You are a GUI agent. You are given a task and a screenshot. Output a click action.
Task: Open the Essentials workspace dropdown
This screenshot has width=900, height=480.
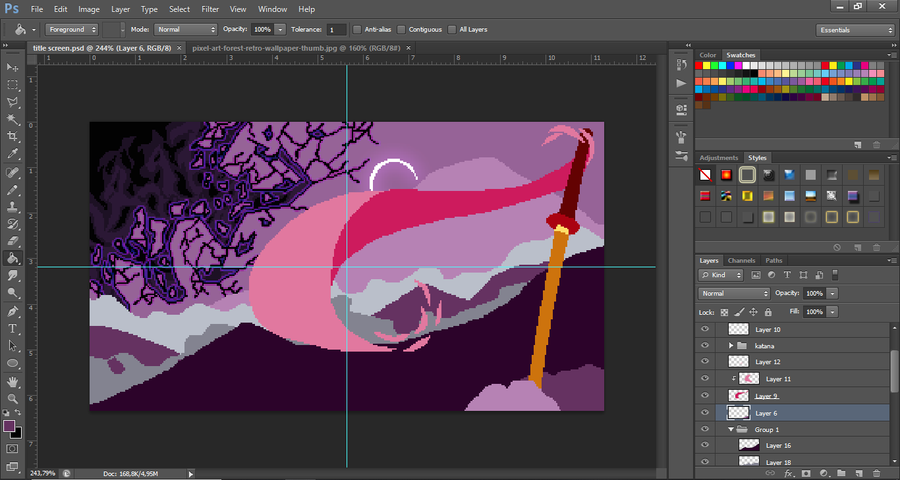click(855, 30)
